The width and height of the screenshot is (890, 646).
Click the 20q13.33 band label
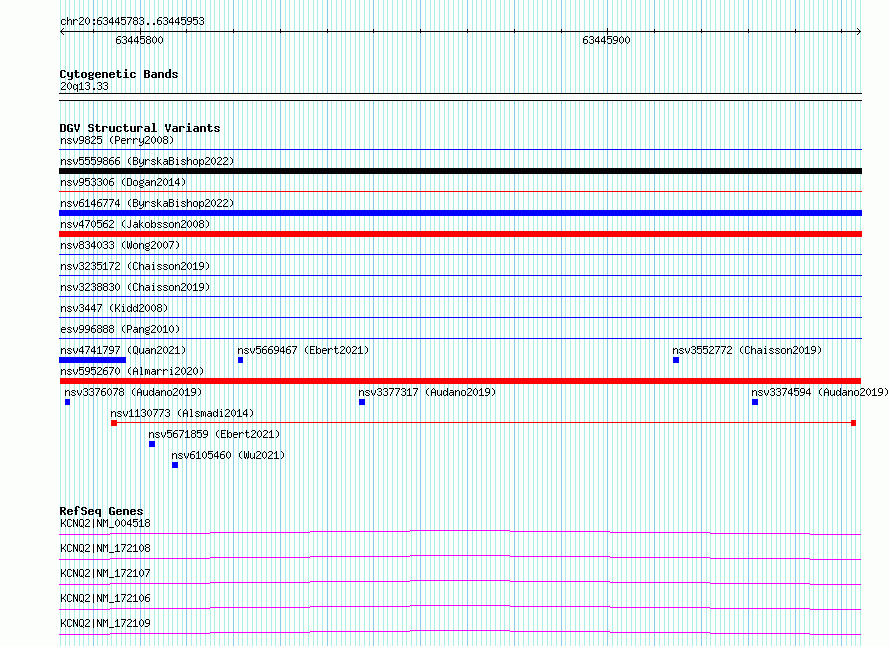[x=84, y=86]
